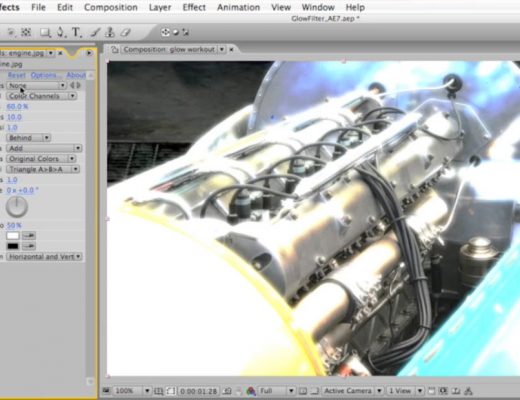The image size is (520, 400).
Task: Close the engine.jpg effect controls tab
Action: click(x=60, y=53)
